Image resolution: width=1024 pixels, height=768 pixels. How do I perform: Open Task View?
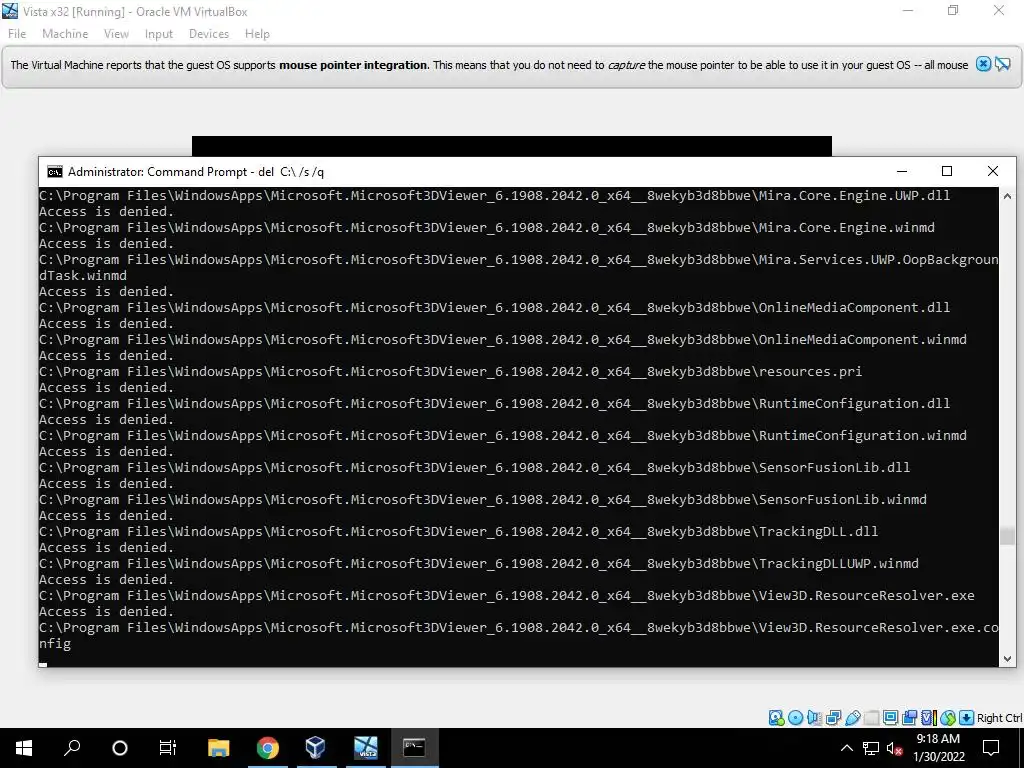pyautogui.click(x=168, y=748)
